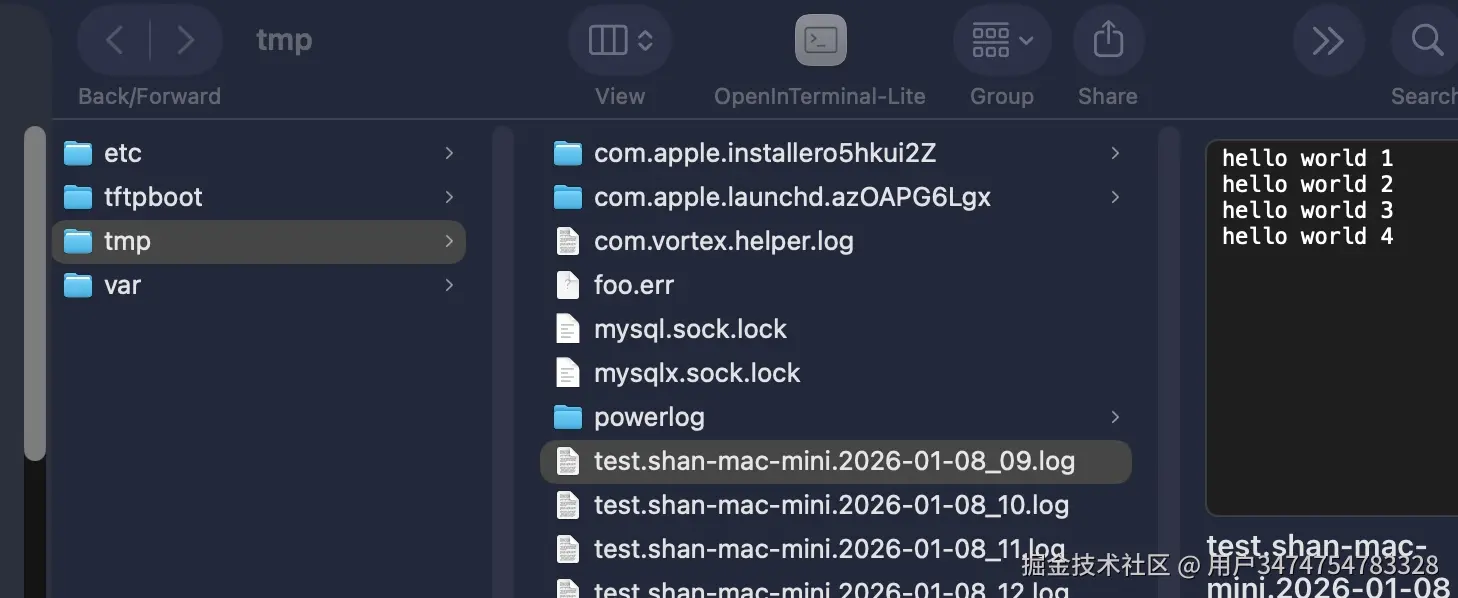Click the Forward navigation arrow
The image size is (1458, 598).
pos(185,41)
